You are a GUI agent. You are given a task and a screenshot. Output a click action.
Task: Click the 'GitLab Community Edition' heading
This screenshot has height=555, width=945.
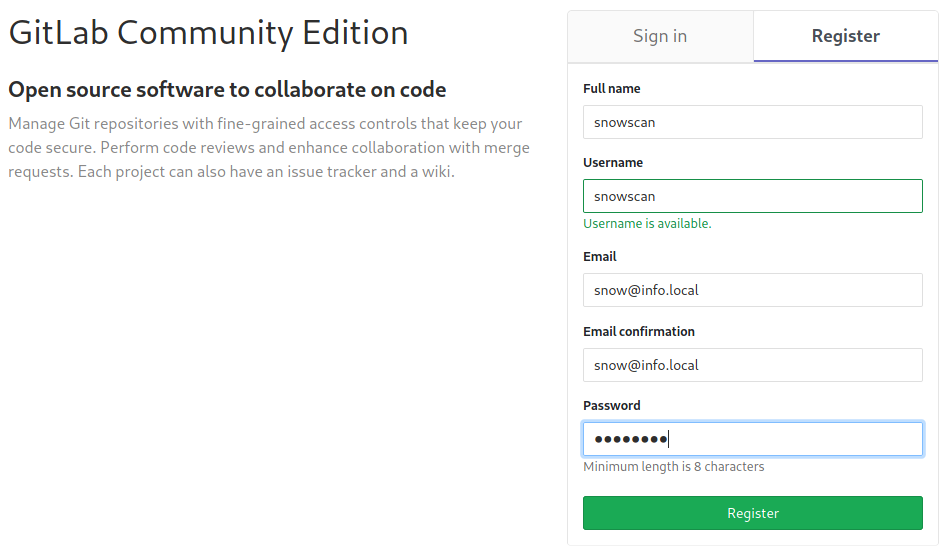[208, 33]
